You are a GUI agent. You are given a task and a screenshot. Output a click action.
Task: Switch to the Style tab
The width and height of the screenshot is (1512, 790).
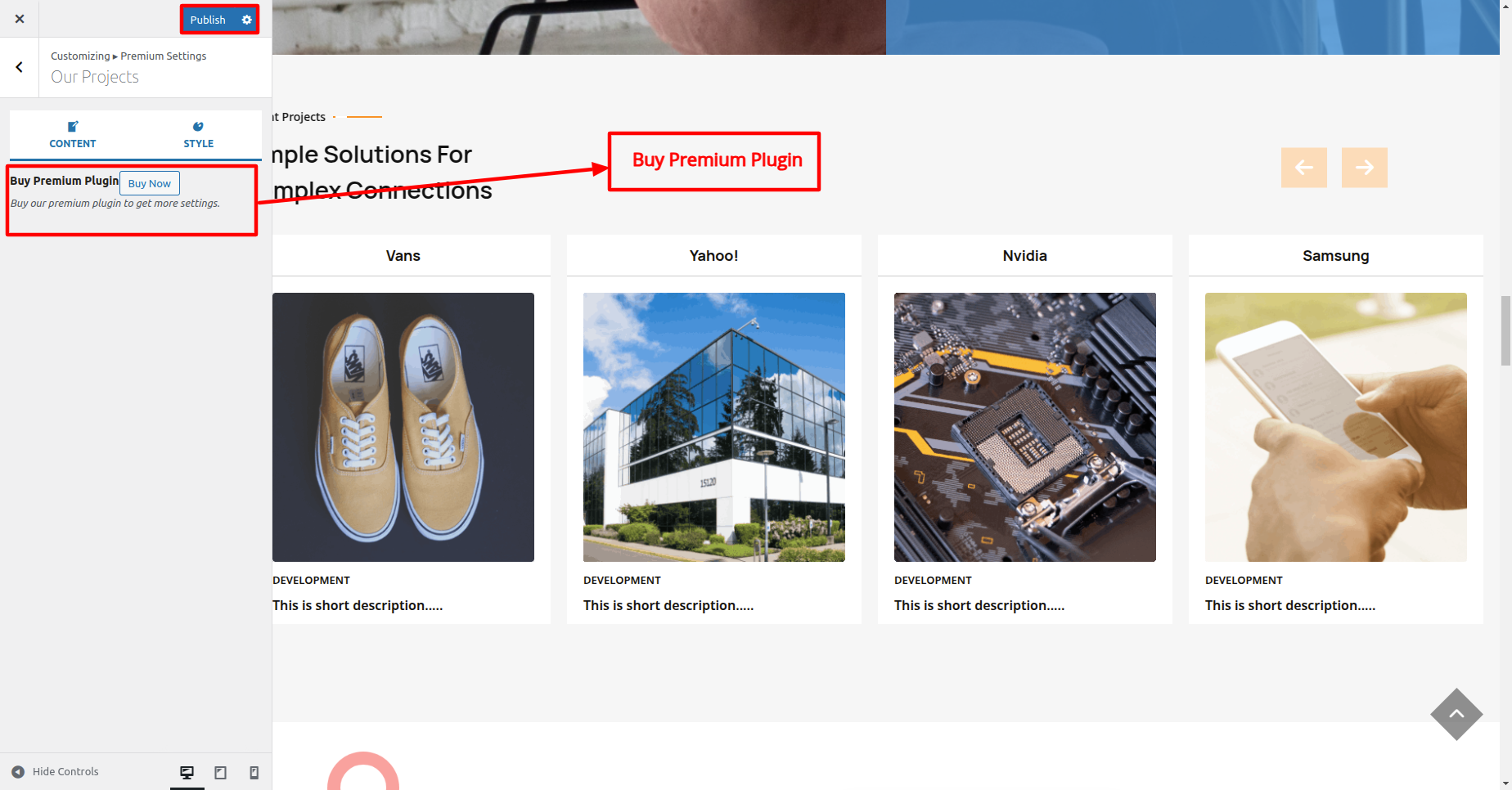198,135
